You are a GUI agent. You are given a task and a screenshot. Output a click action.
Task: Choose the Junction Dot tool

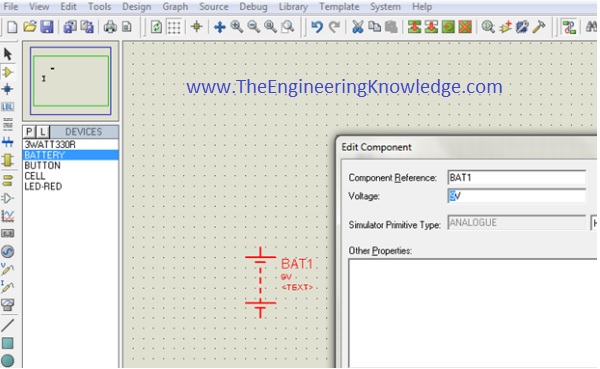click(x=8, y=89)
